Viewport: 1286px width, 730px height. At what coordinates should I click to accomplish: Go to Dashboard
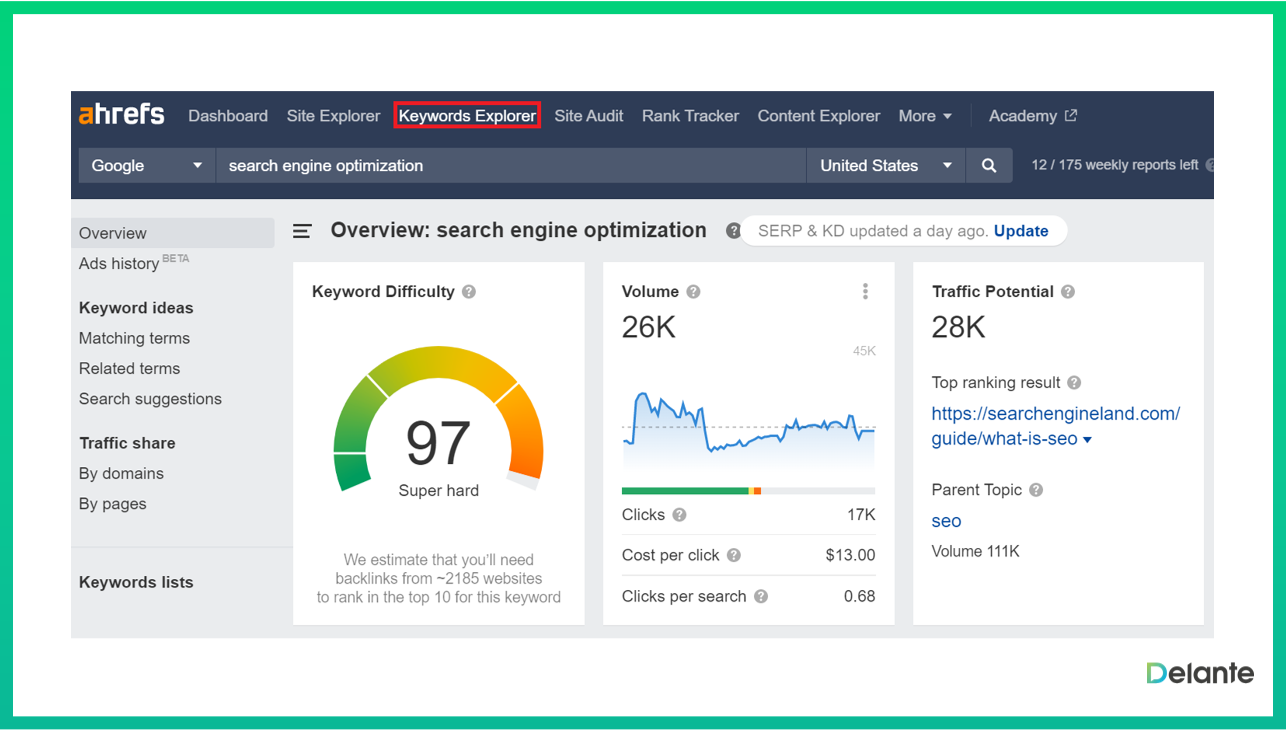[228, 116]
